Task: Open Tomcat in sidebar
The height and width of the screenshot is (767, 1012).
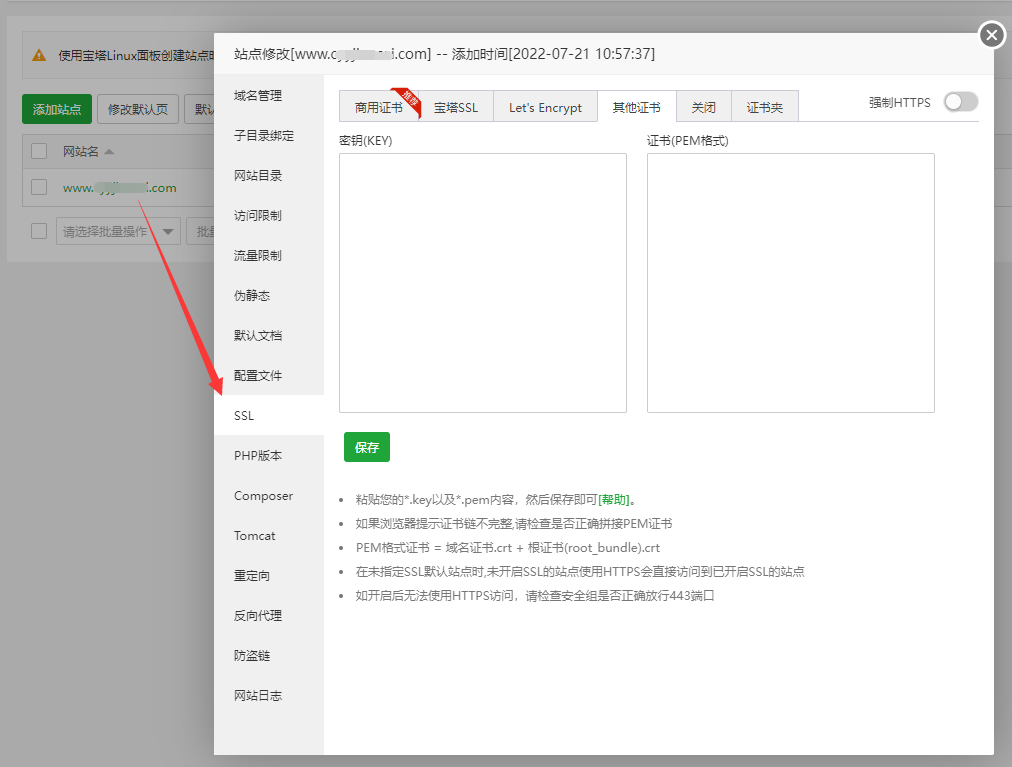Action: pos(269,536)
